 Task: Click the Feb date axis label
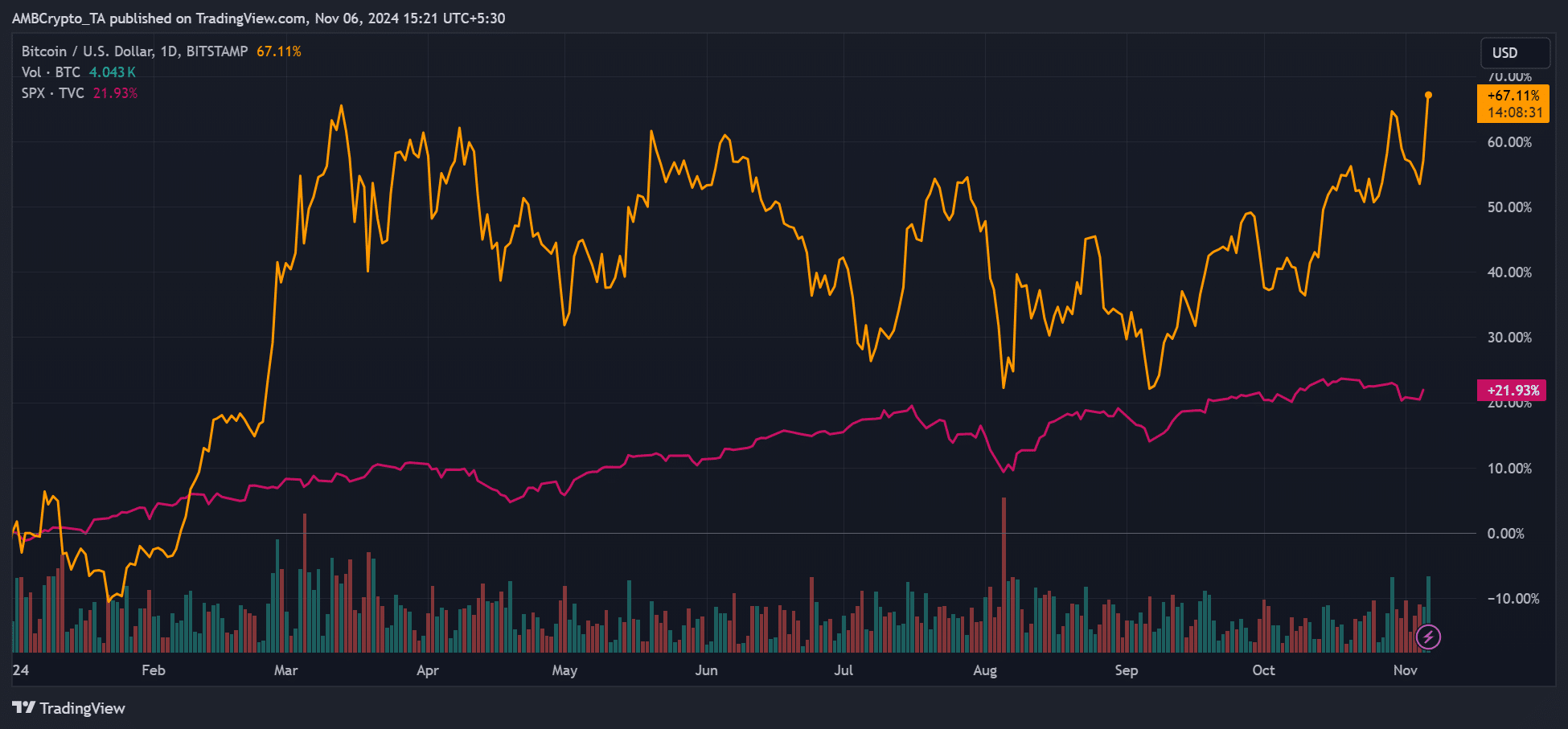[154, 670]
